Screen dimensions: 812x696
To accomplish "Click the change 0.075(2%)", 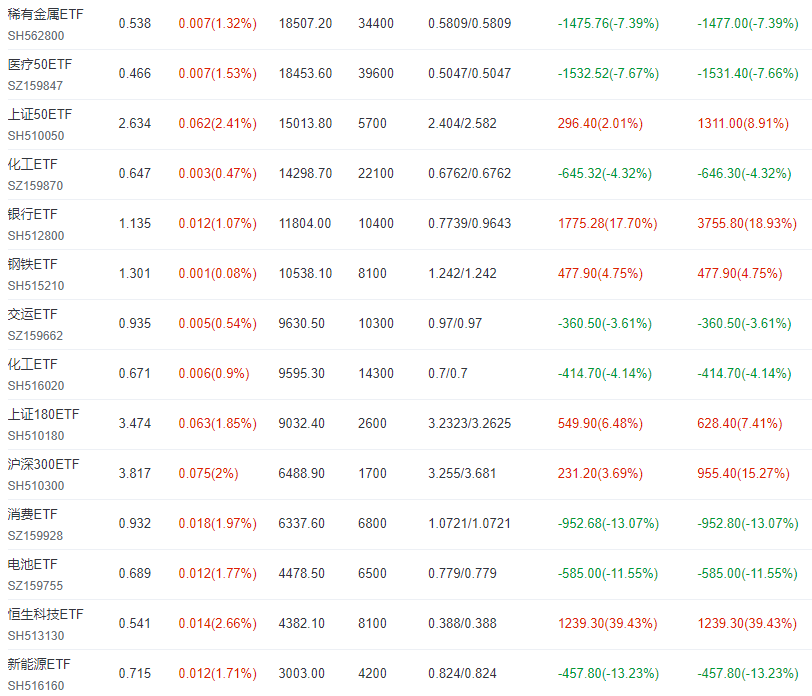I will click(208, 473).
